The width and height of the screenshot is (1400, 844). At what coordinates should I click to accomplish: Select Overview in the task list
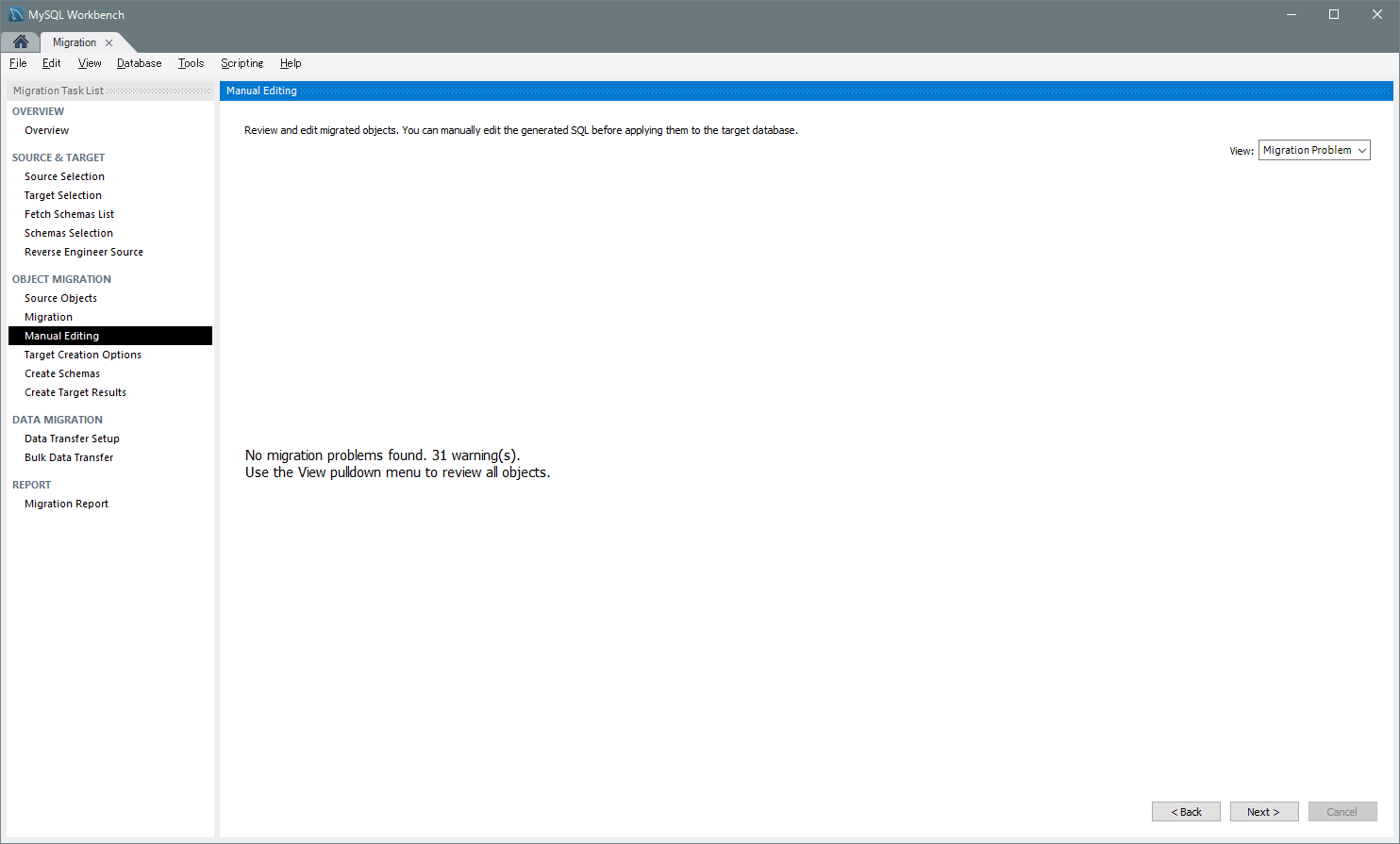click(47, 130)
